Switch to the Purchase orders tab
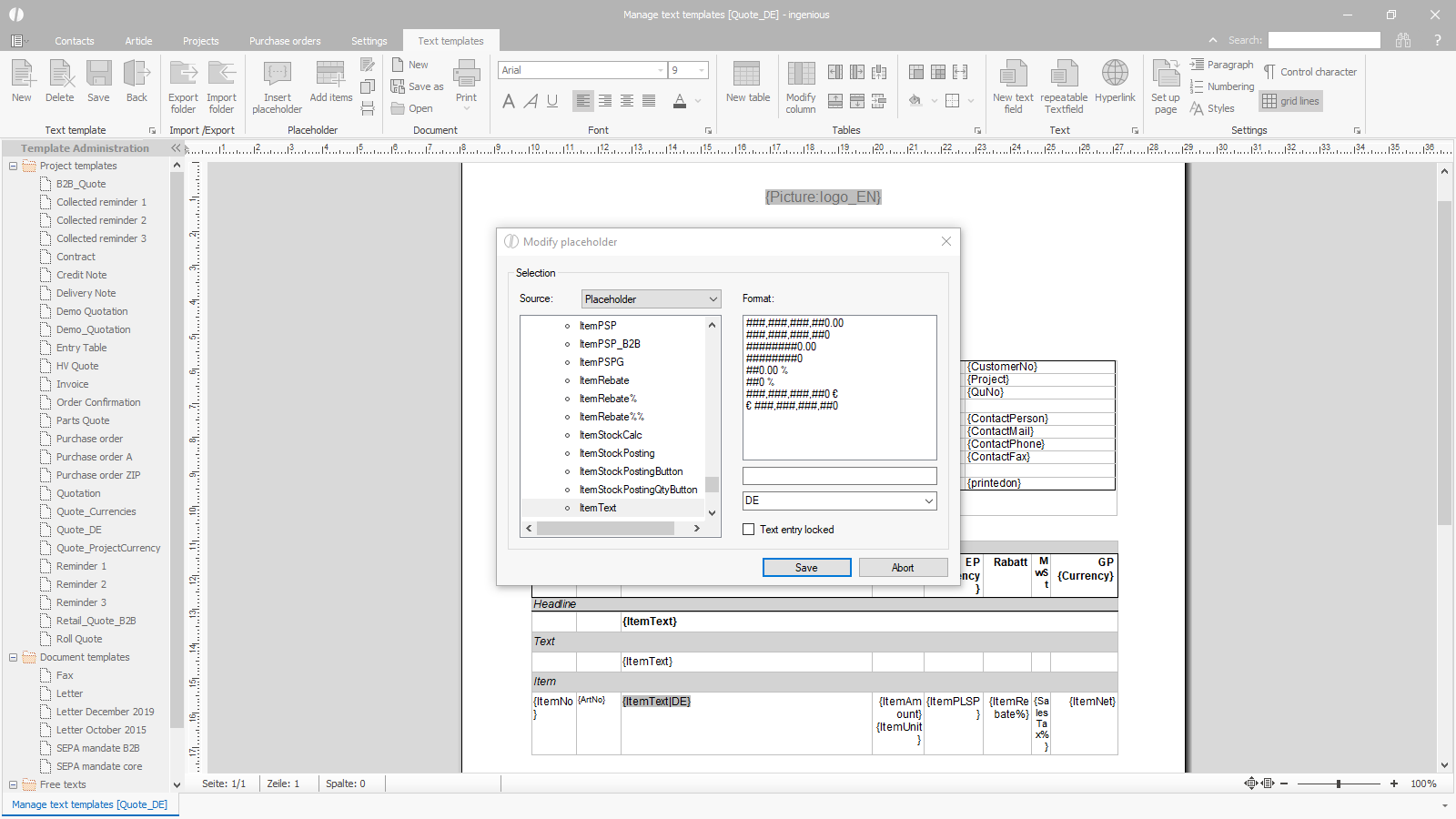The image size is (1456, 819). pos(285,41)
